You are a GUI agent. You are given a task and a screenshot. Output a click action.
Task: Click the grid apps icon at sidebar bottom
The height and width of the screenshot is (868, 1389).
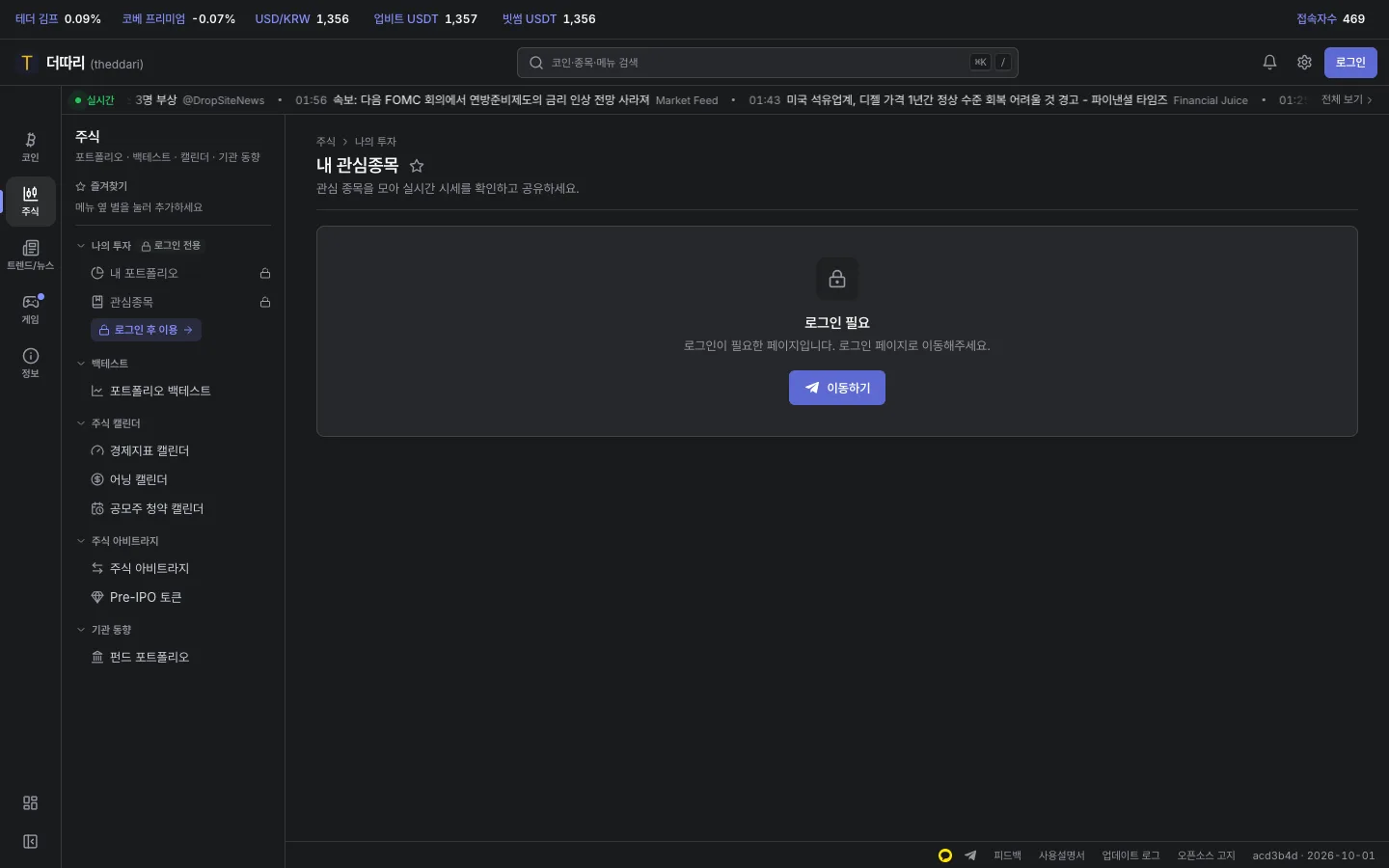point(30,803)
